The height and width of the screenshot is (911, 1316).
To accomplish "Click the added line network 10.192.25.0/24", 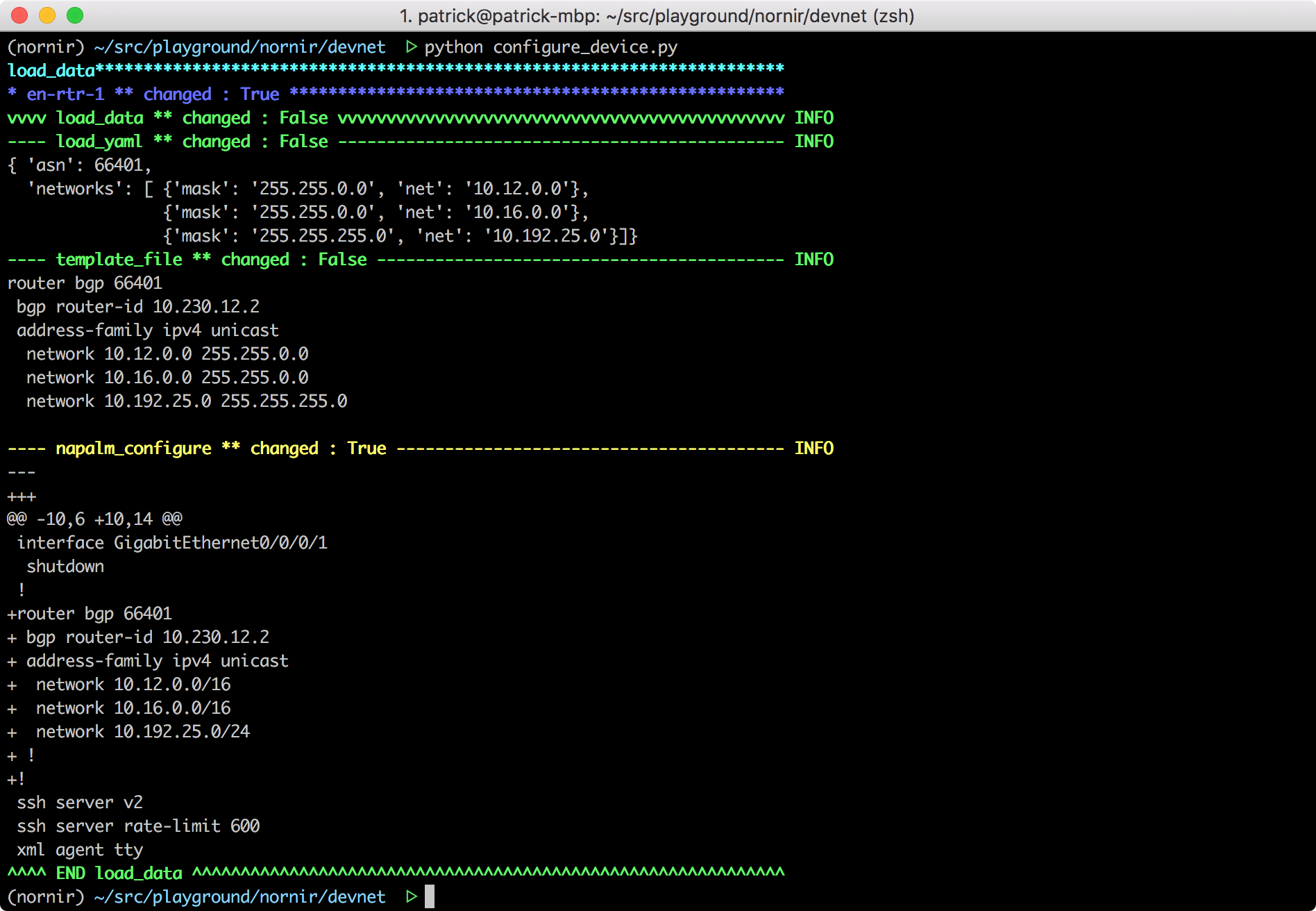I will click(142, 732).
